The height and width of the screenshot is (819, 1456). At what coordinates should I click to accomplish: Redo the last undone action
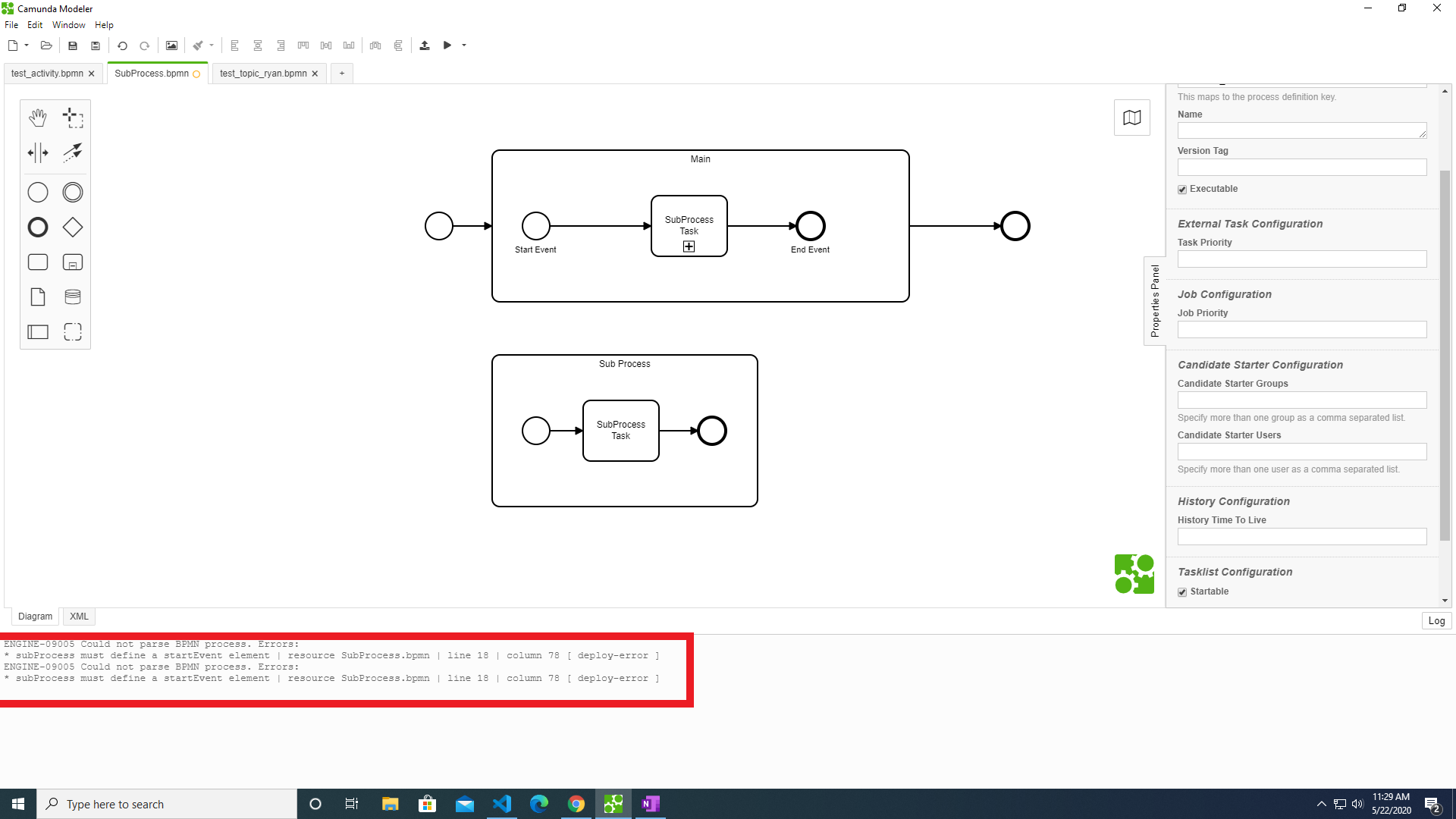click(145, 45)
